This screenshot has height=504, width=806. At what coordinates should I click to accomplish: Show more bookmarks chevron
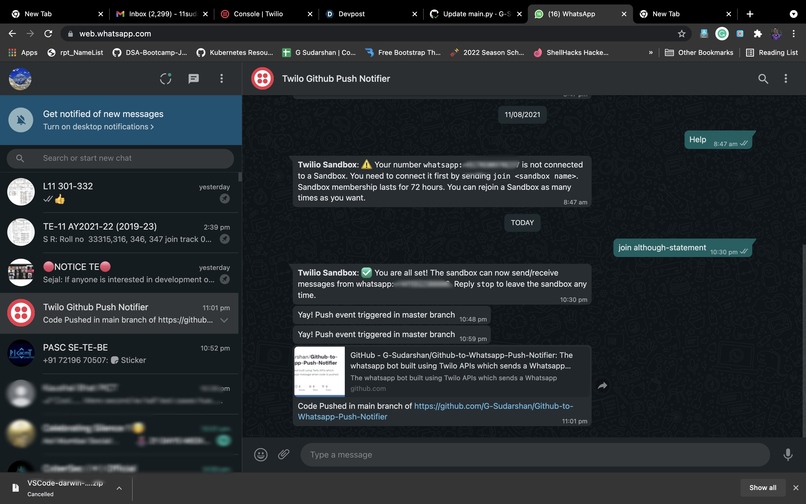click(x=650, y=52)
